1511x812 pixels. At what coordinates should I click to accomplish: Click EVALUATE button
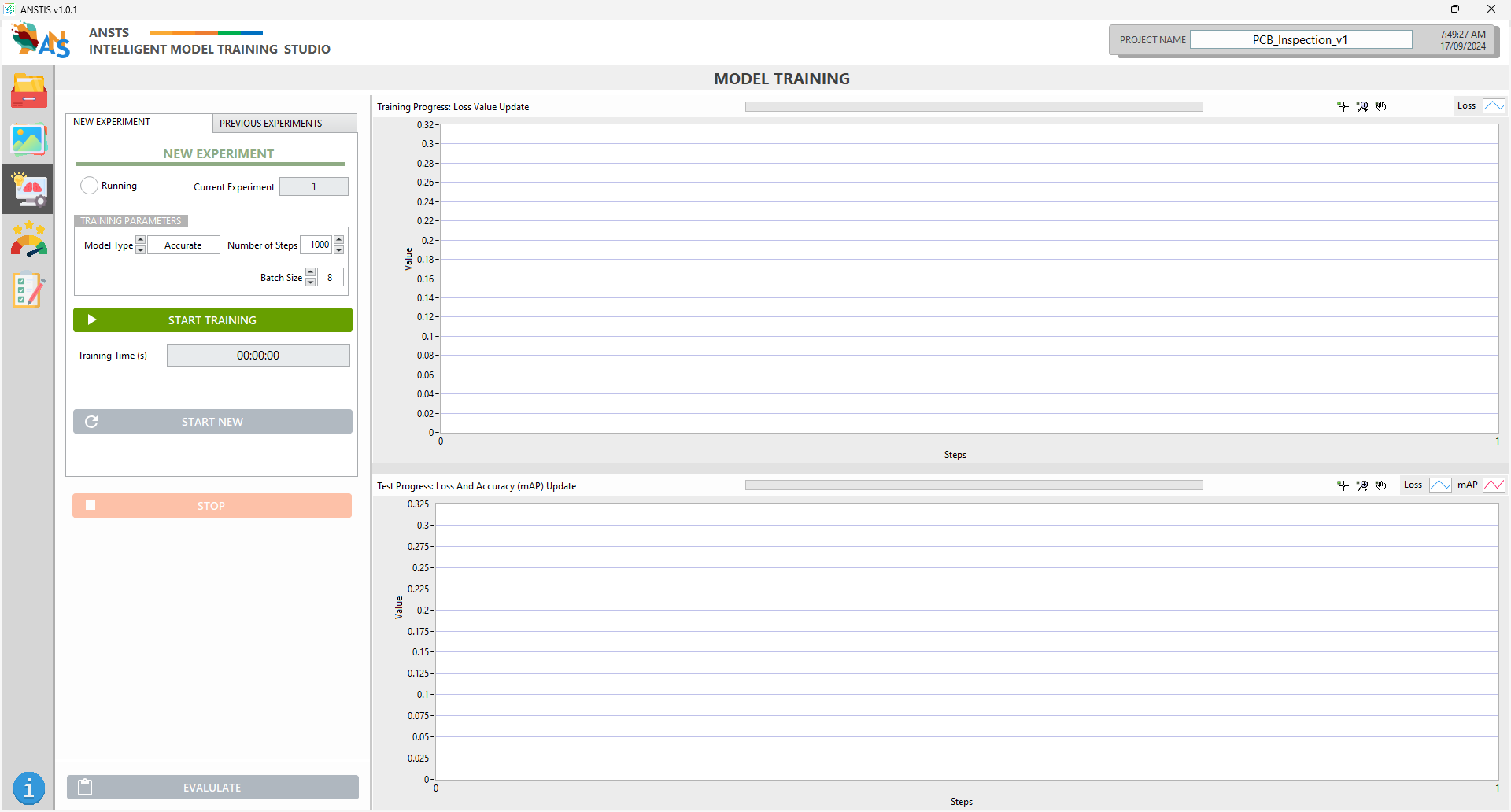tap(212, 788)
